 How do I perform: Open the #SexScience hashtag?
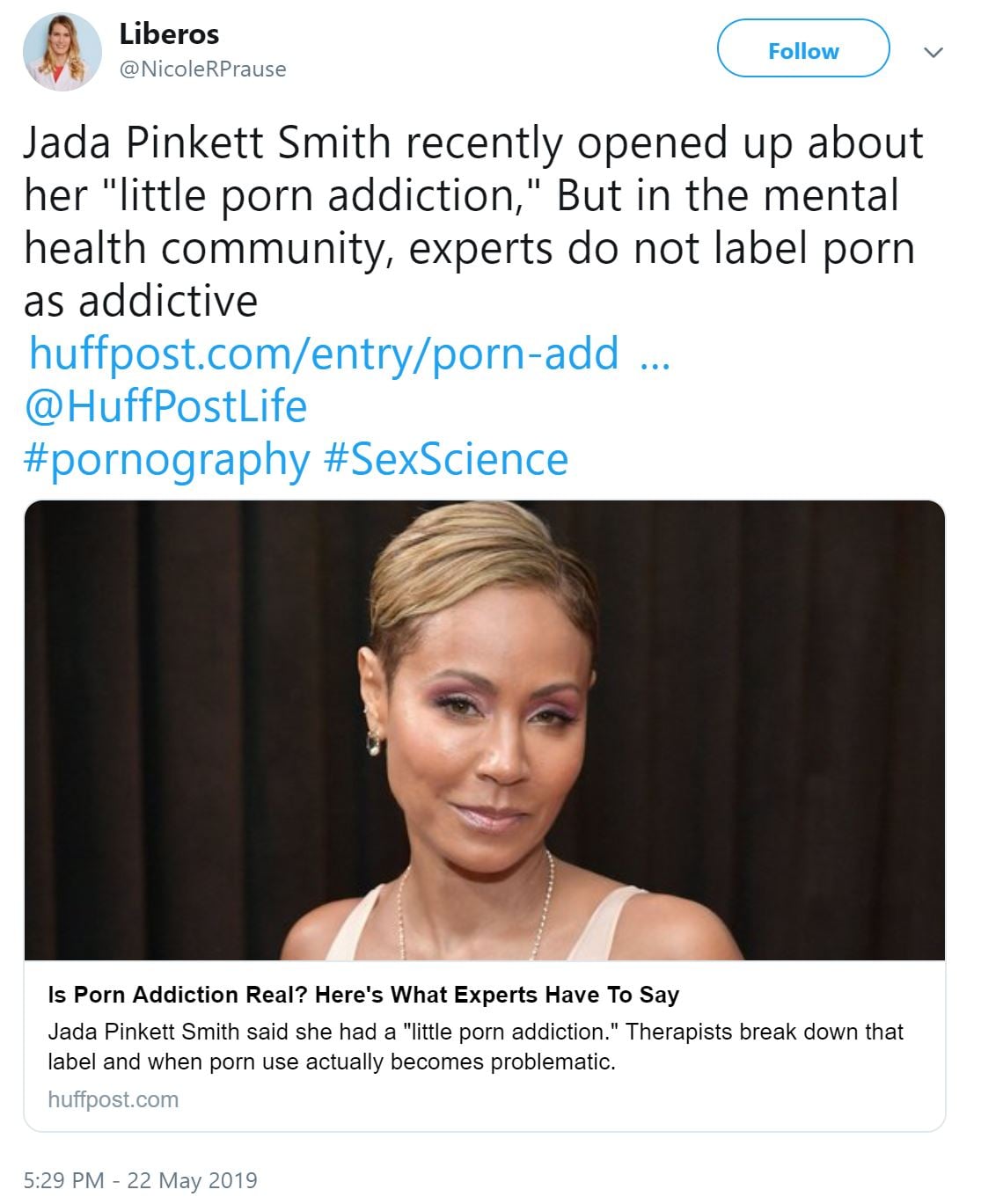(x=446, y=459)
